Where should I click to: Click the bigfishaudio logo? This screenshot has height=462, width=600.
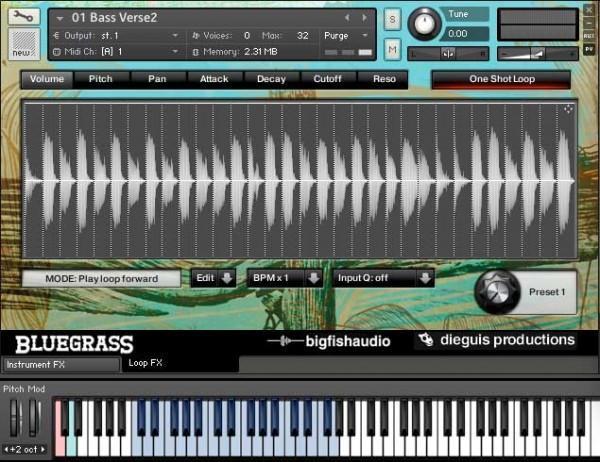329,341
